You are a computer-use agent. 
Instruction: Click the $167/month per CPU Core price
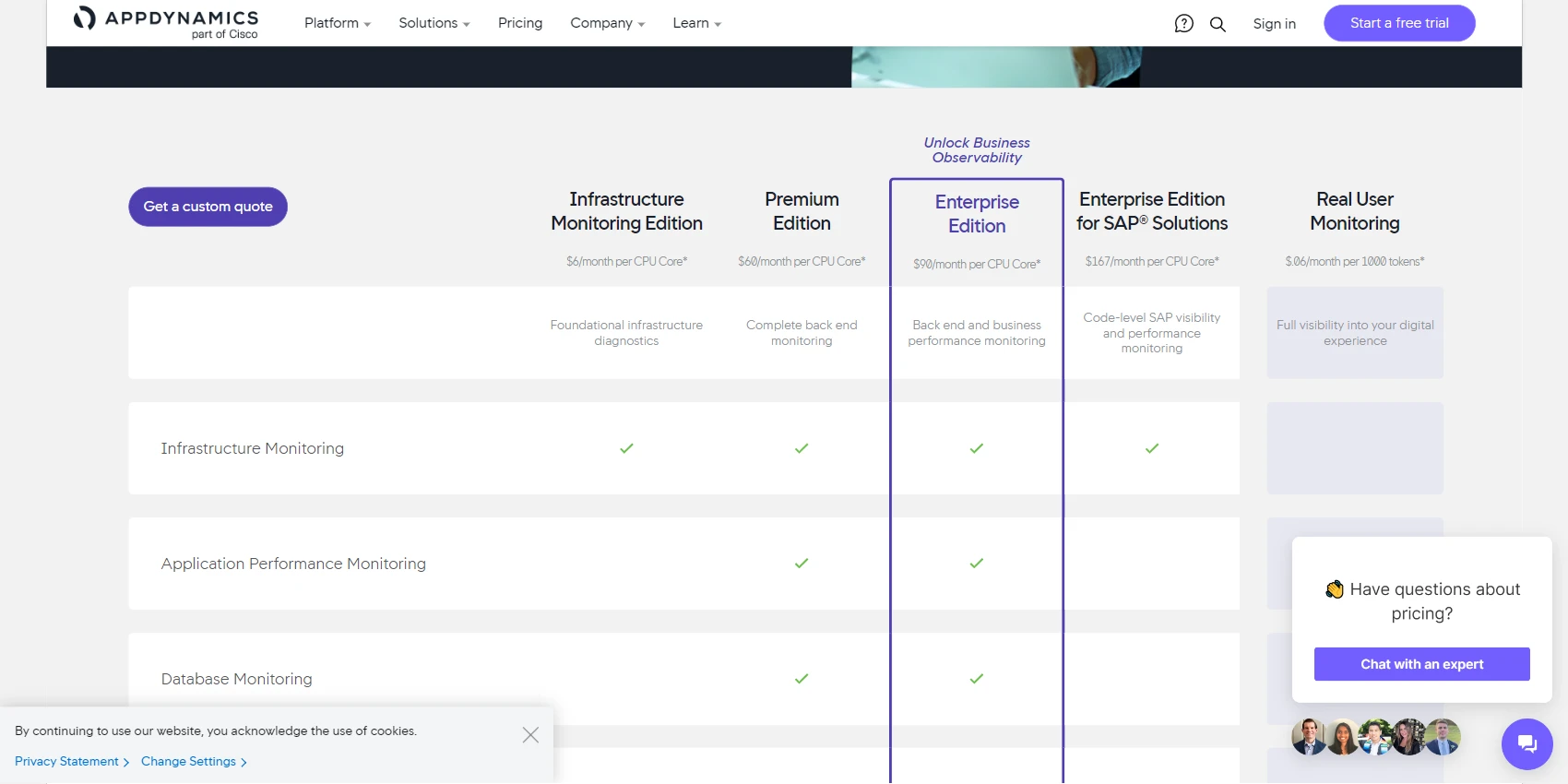click(x=1152, y=262)
